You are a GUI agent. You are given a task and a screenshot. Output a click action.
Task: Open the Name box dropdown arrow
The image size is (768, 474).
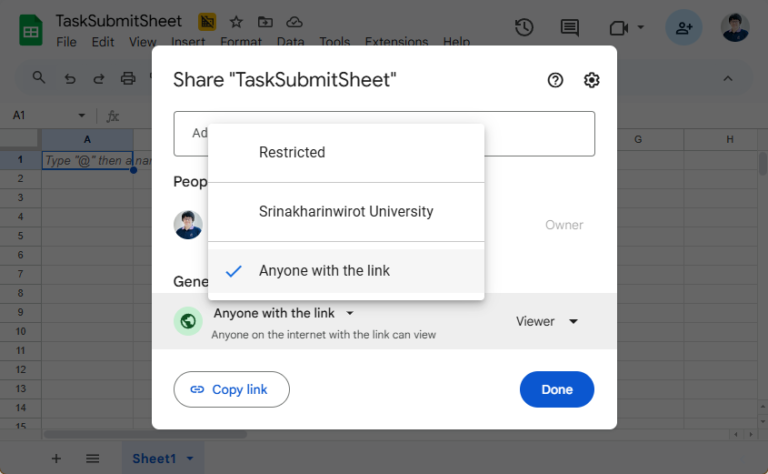[82, 116]
